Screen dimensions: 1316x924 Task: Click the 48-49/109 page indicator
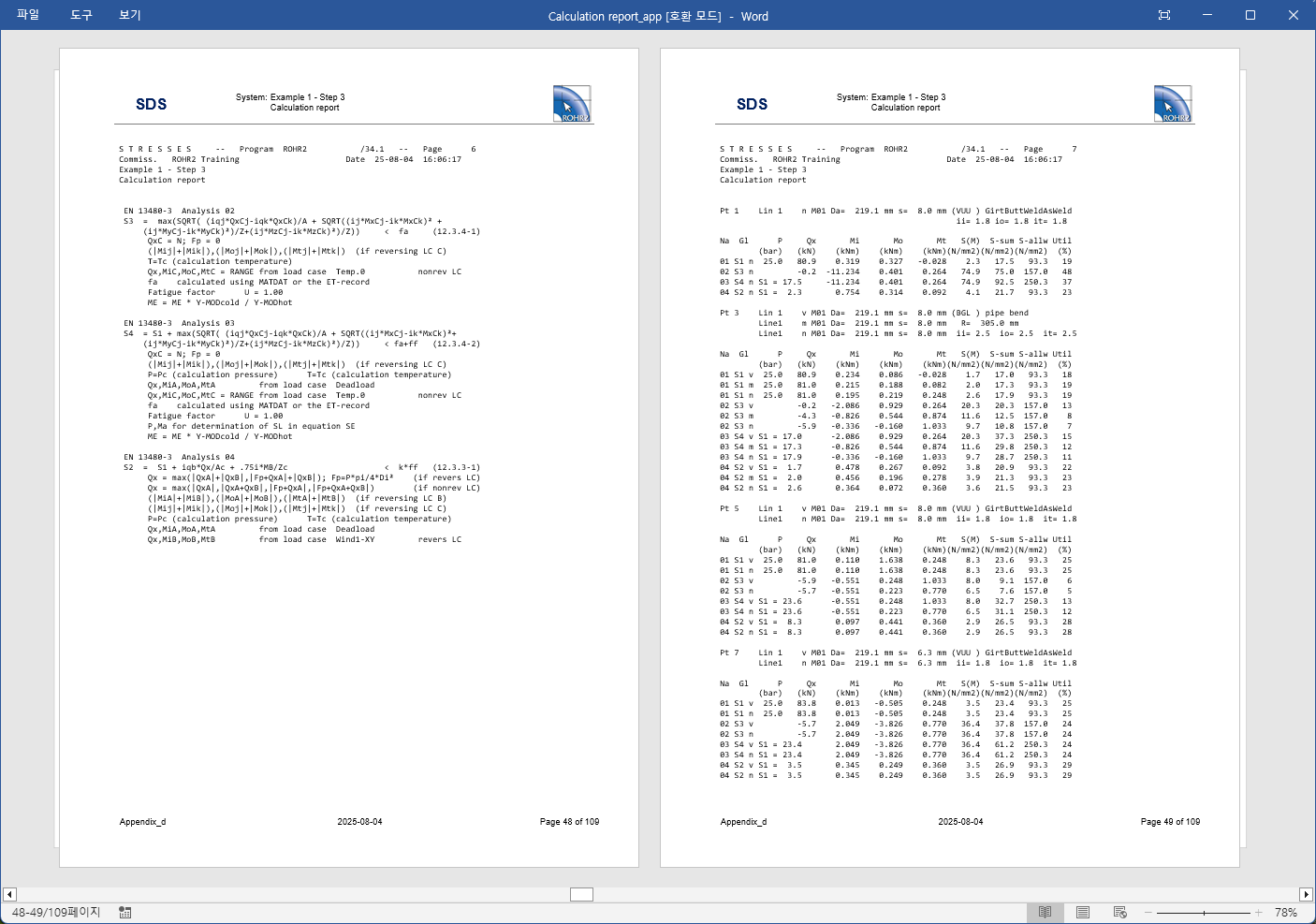pos(56,912)
